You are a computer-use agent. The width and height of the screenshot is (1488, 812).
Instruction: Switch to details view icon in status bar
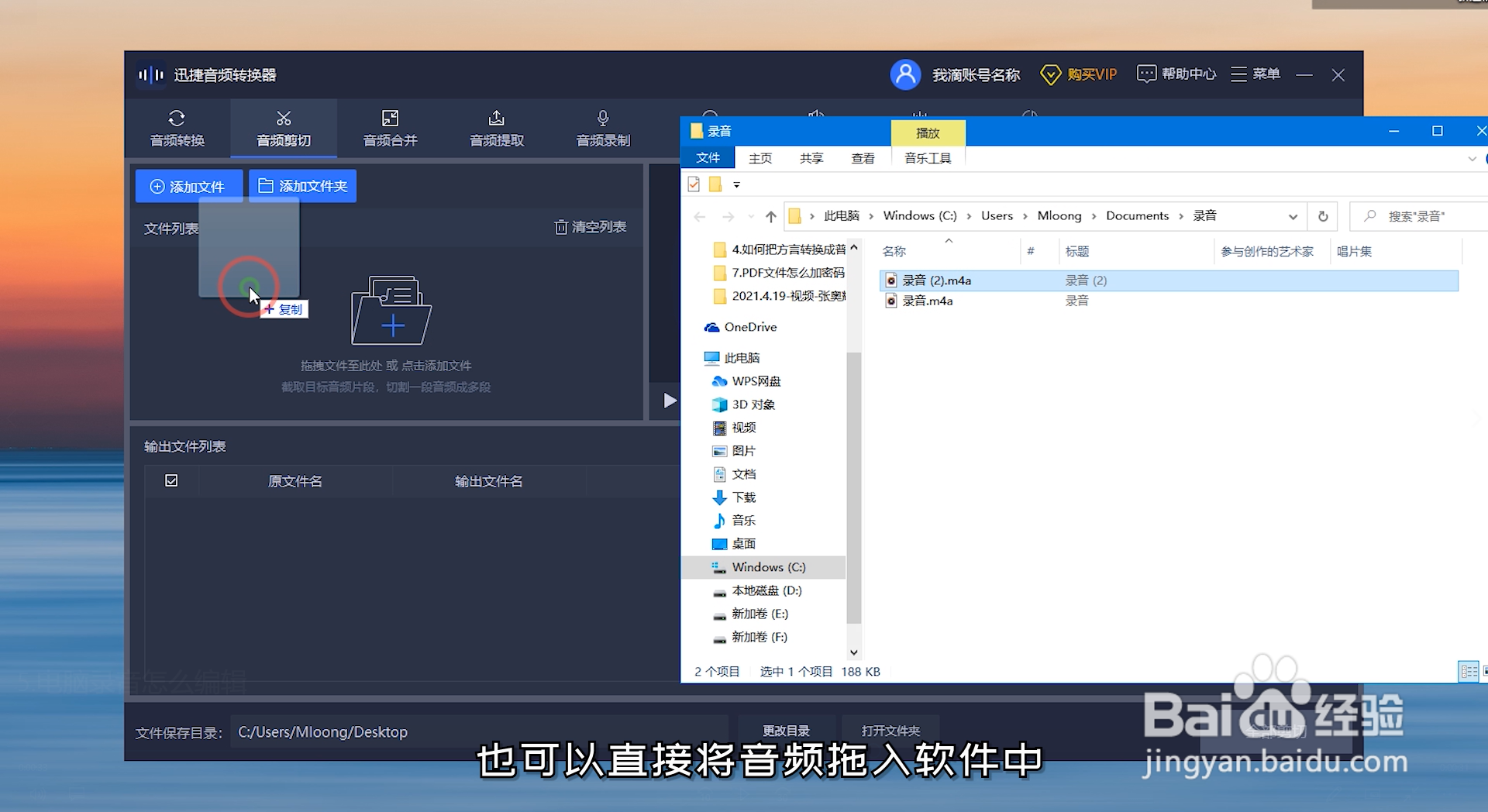(1469, 672)
